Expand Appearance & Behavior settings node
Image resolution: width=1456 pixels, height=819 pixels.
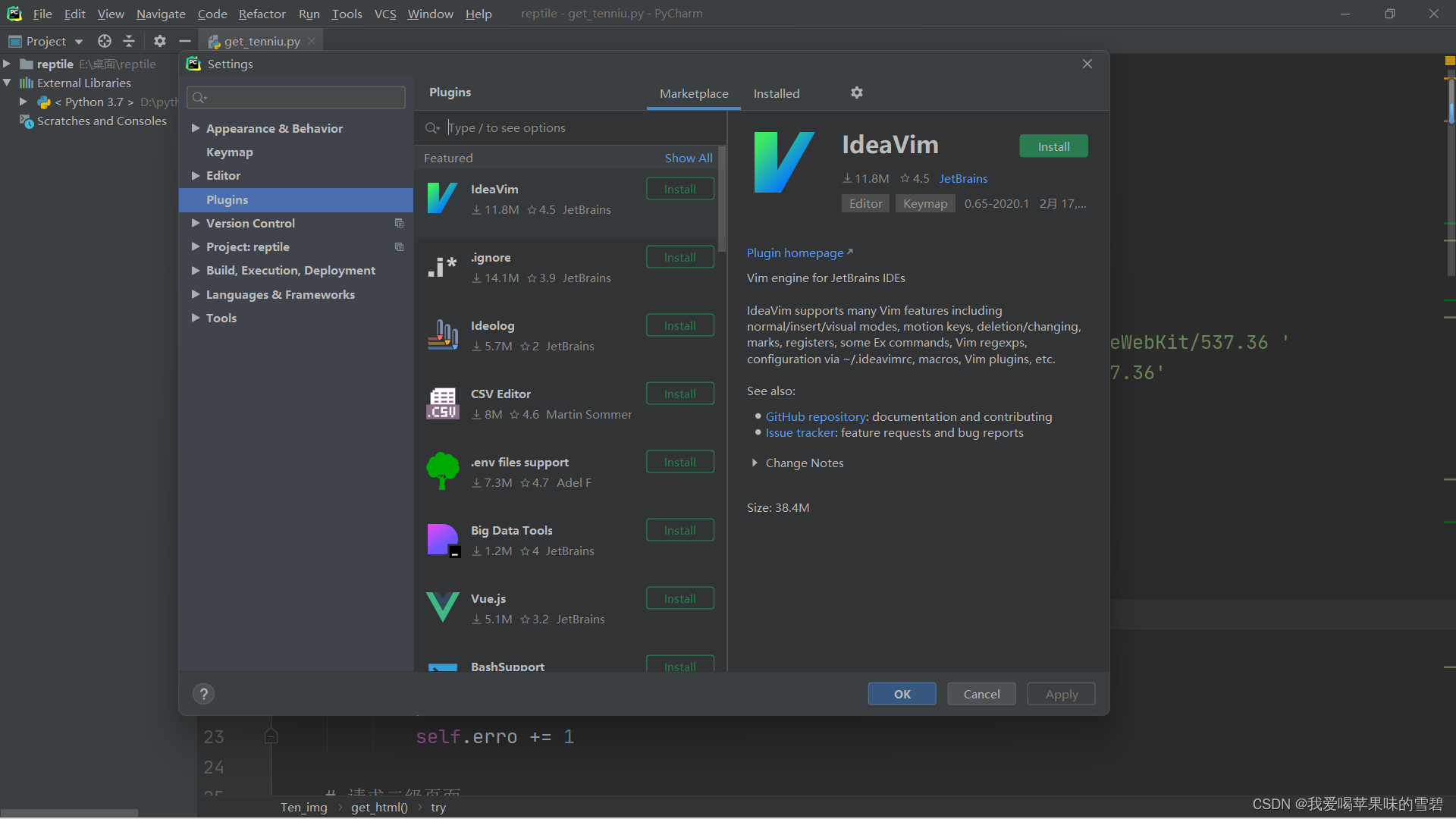[196, 128]
